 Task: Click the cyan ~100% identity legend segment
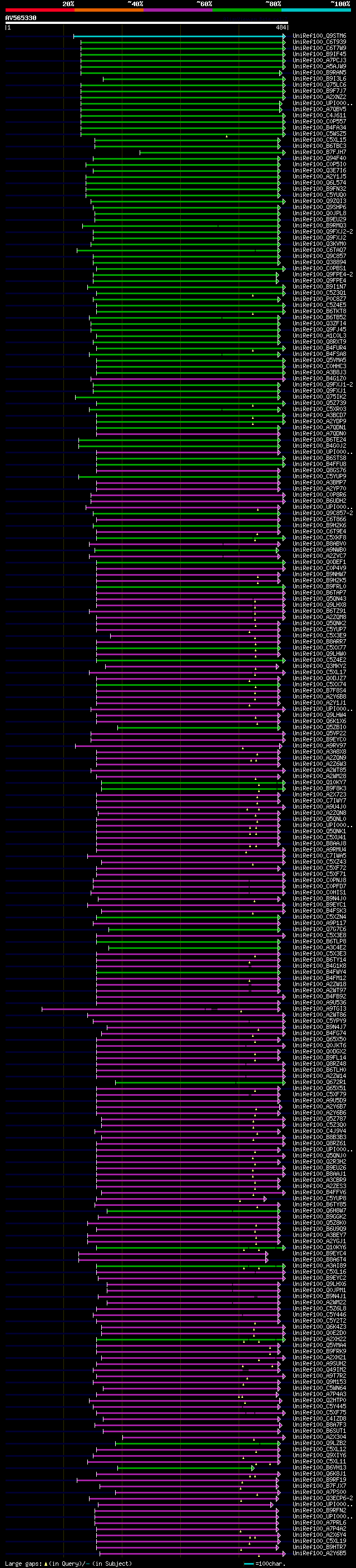coord(316,10)
